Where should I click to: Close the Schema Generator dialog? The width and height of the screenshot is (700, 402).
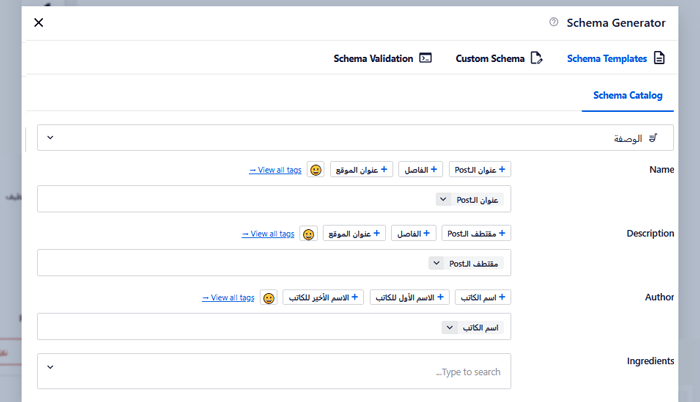(39, 22)
